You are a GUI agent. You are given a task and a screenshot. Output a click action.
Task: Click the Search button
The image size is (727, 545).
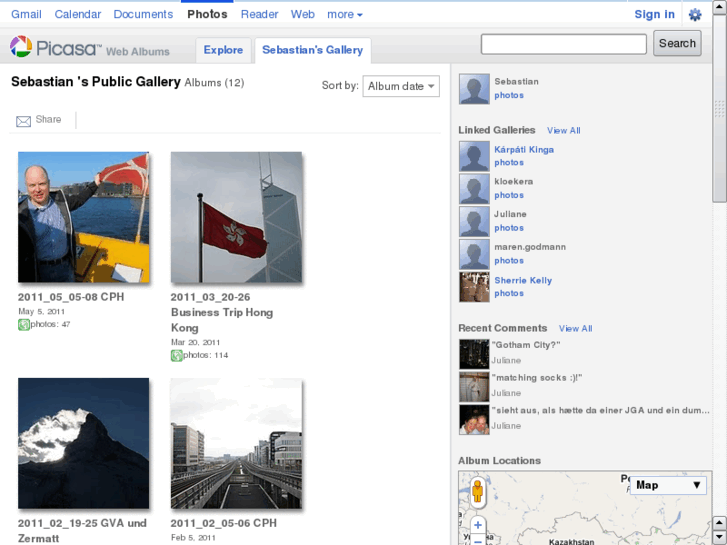[677, 43]
